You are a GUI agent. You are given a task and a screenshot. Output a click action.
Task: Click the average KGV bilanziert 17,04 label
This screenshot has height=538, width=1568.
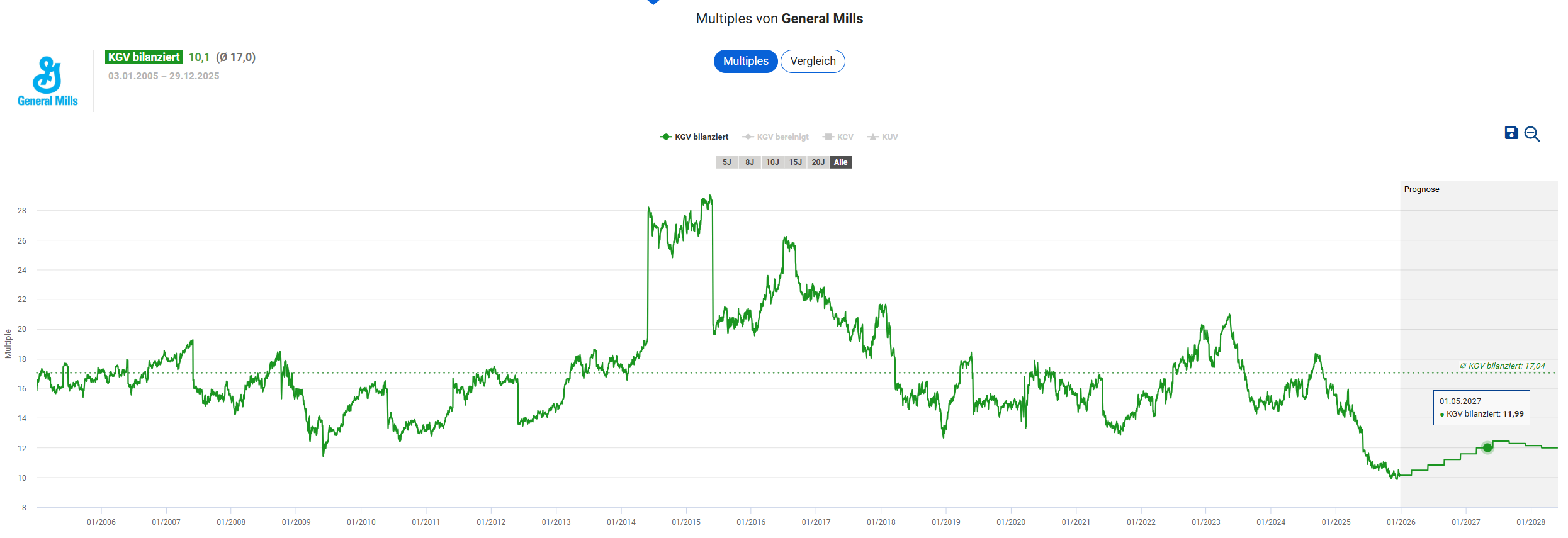pos(1502,366)
